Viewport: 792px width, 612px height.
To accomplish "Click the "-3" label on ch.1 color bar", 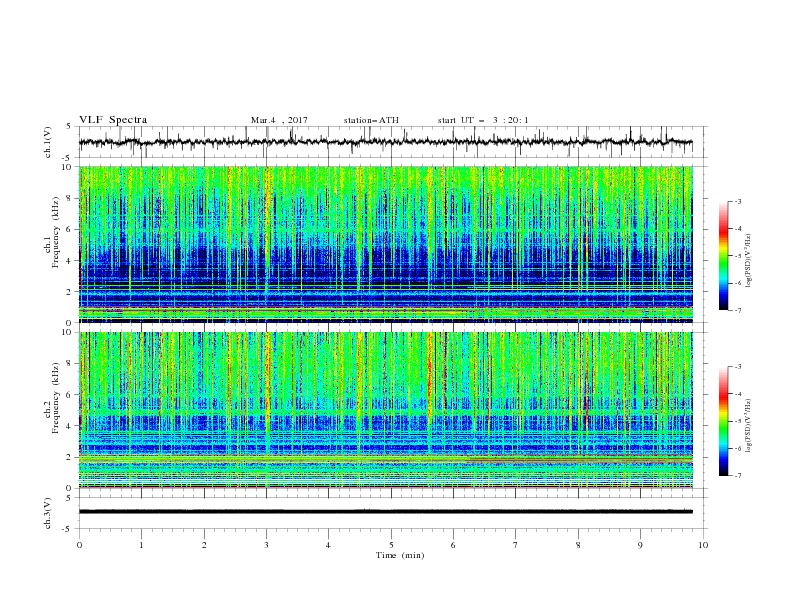I will point(738,201).
